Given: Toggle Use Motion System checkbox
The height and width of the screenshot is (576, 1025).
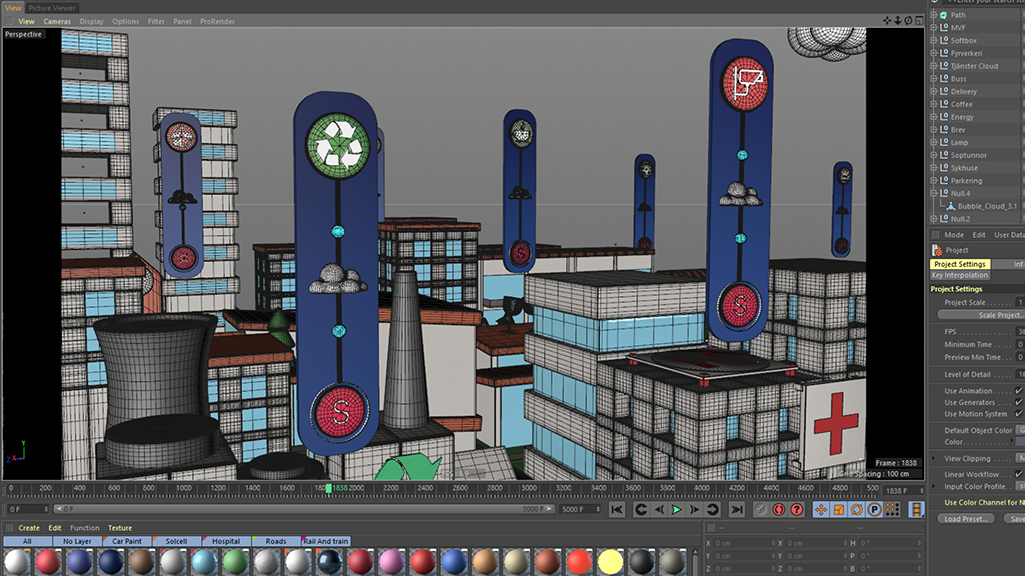Looking at the screenshot, I should click(1018, 414).
